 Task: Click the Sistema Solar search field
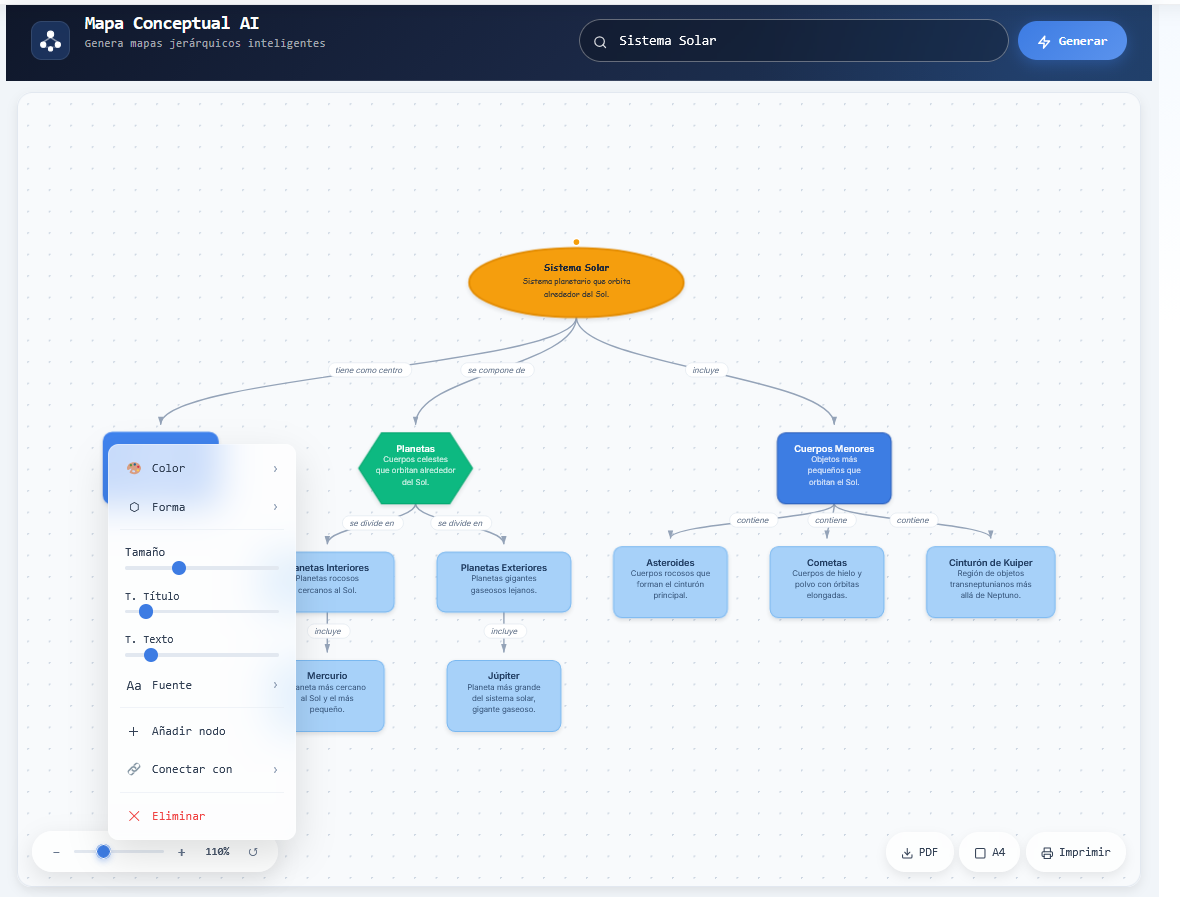click(800, 41)
